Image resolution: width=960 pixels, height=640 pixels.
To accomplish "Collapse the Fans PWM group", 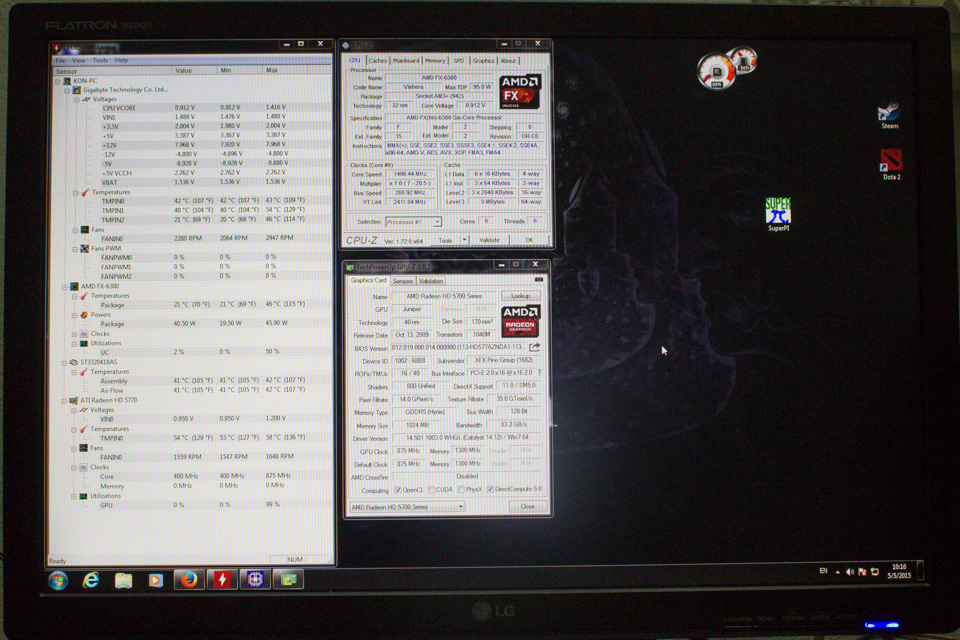I will [x=75, y=249].
